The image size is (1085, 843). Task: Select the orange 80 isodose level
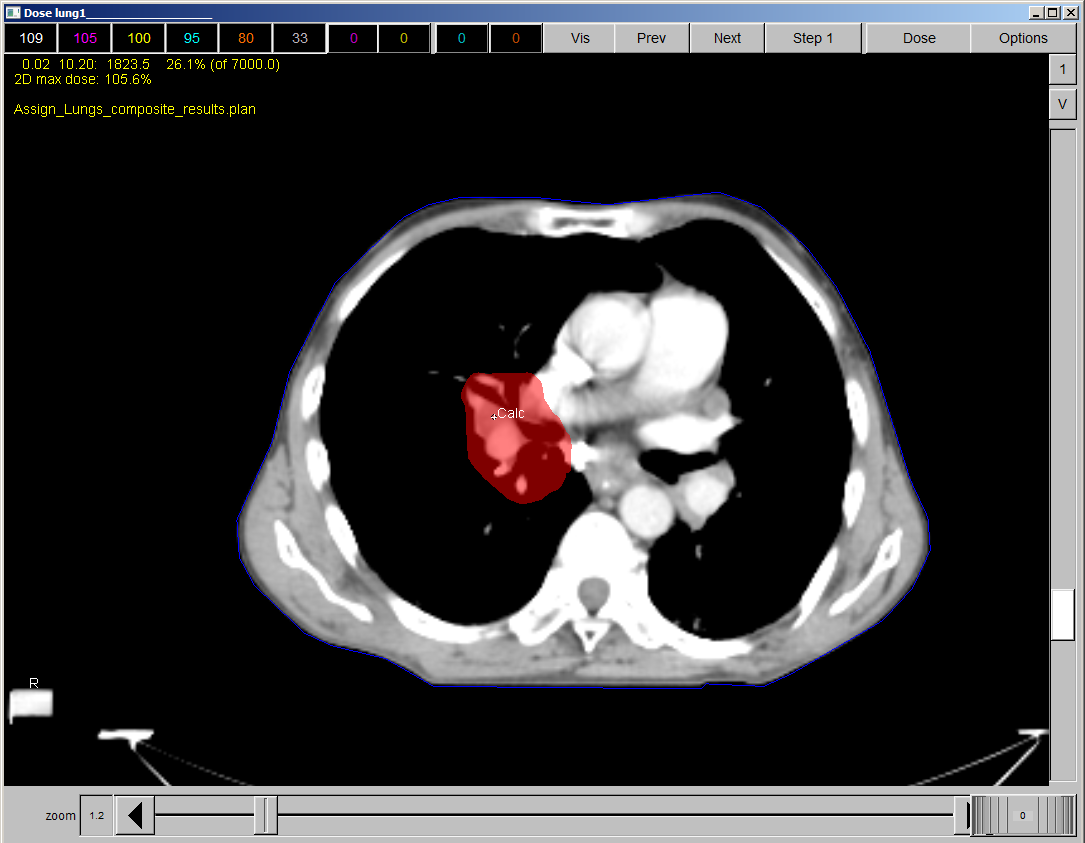[x=246, y=39]
